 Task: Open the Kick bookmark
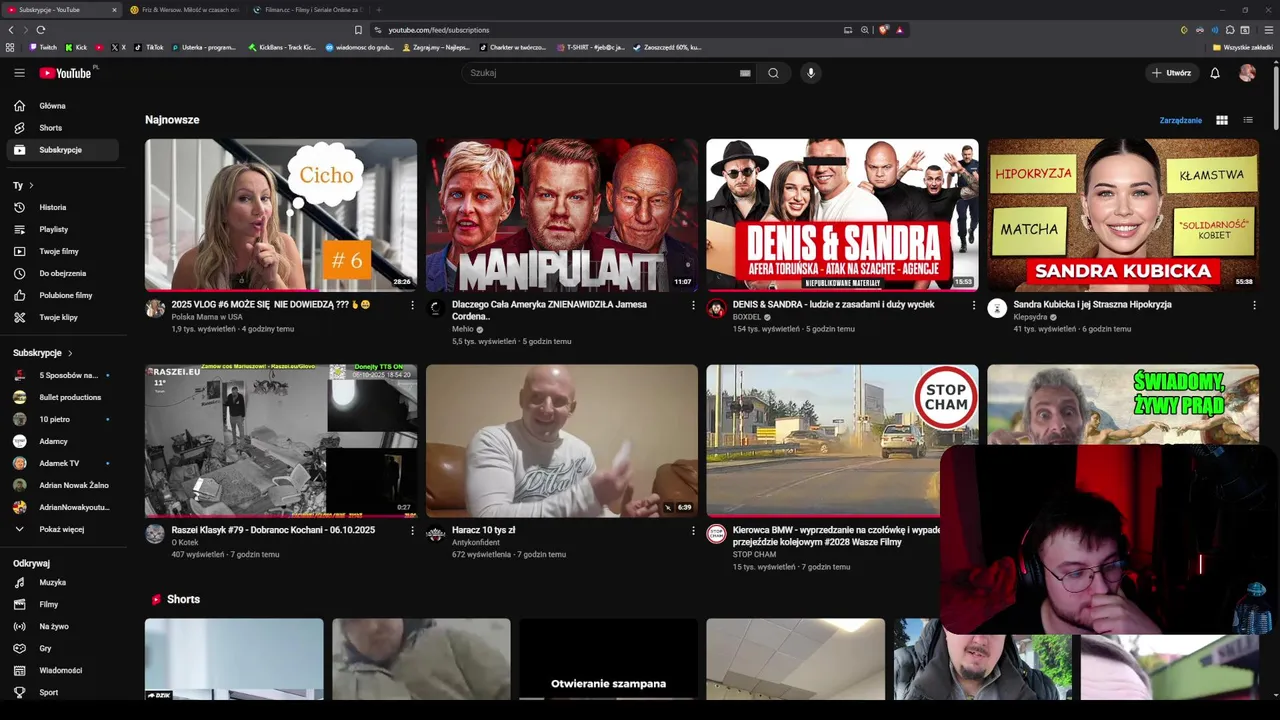pos(77,47)
